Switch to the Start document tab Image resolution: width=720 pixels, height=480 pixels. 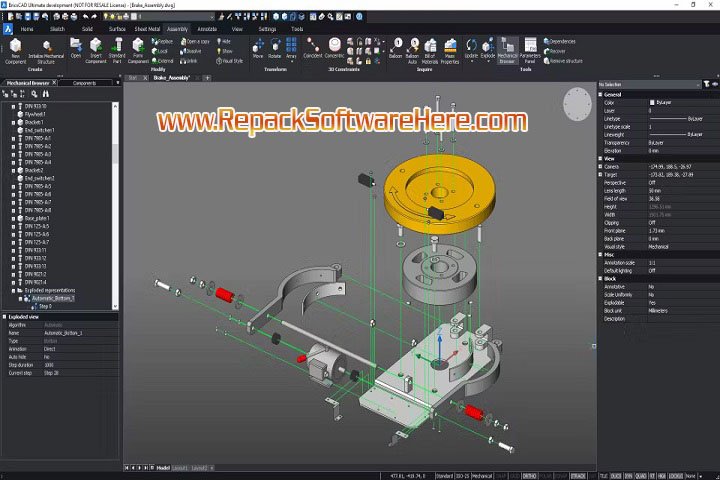click(132, 78)
